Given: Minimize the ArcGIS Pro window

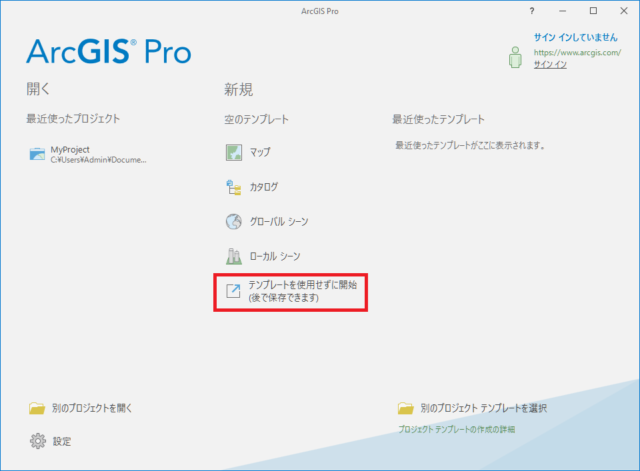Looking at the screenshot, I should (x=562, y=11).
